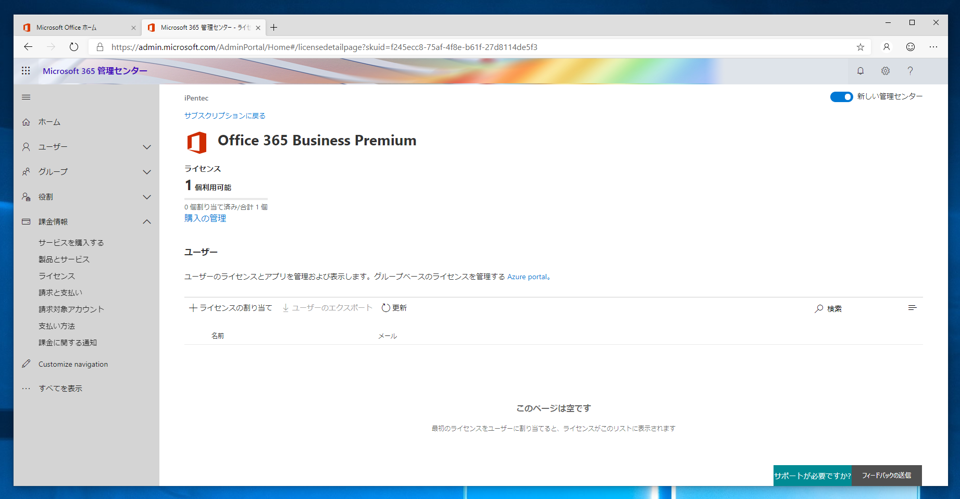Open the help question mark icon
Image resolution: width=960 pixels, height=499 pixels.
[910, 71]
